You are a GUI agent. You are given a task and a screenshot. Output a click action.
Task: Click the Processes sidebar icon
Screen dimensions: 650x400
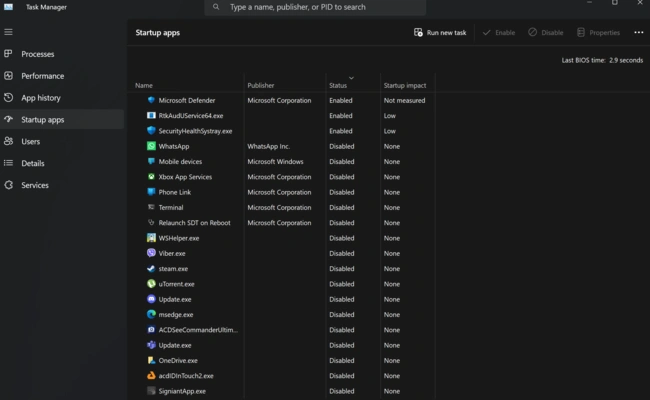coord(8,53)
